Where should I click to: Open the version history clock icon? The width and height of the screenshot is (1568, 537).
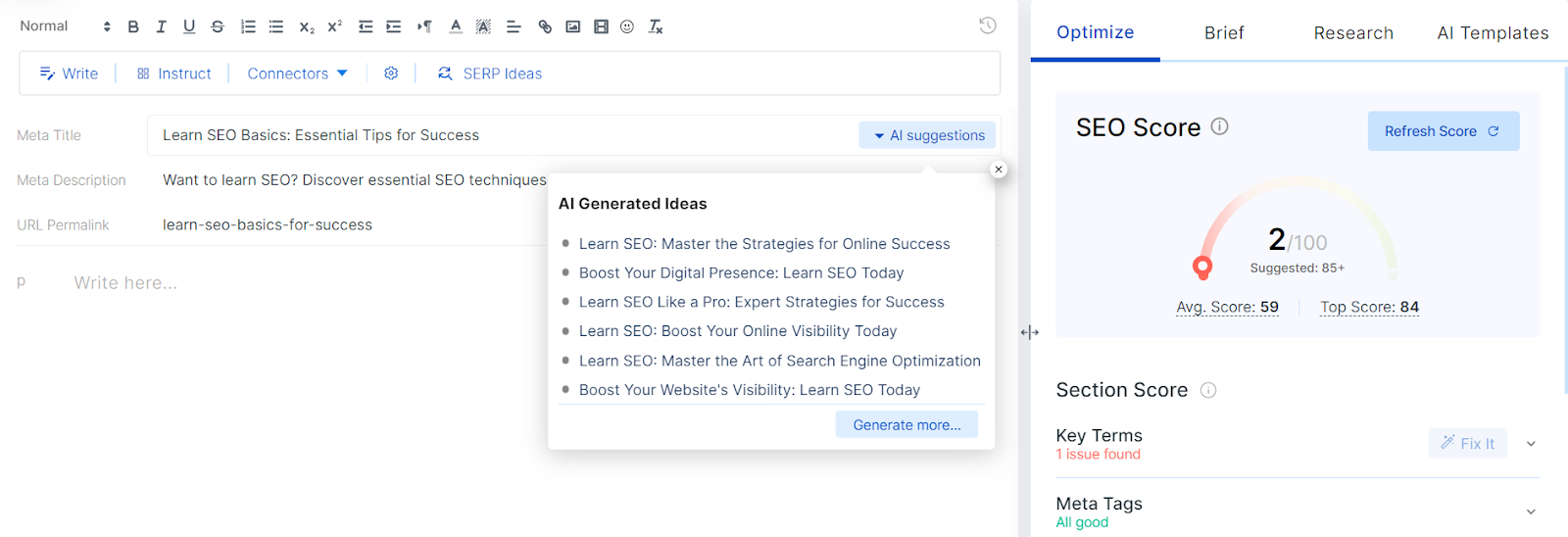tap(988, 25)
